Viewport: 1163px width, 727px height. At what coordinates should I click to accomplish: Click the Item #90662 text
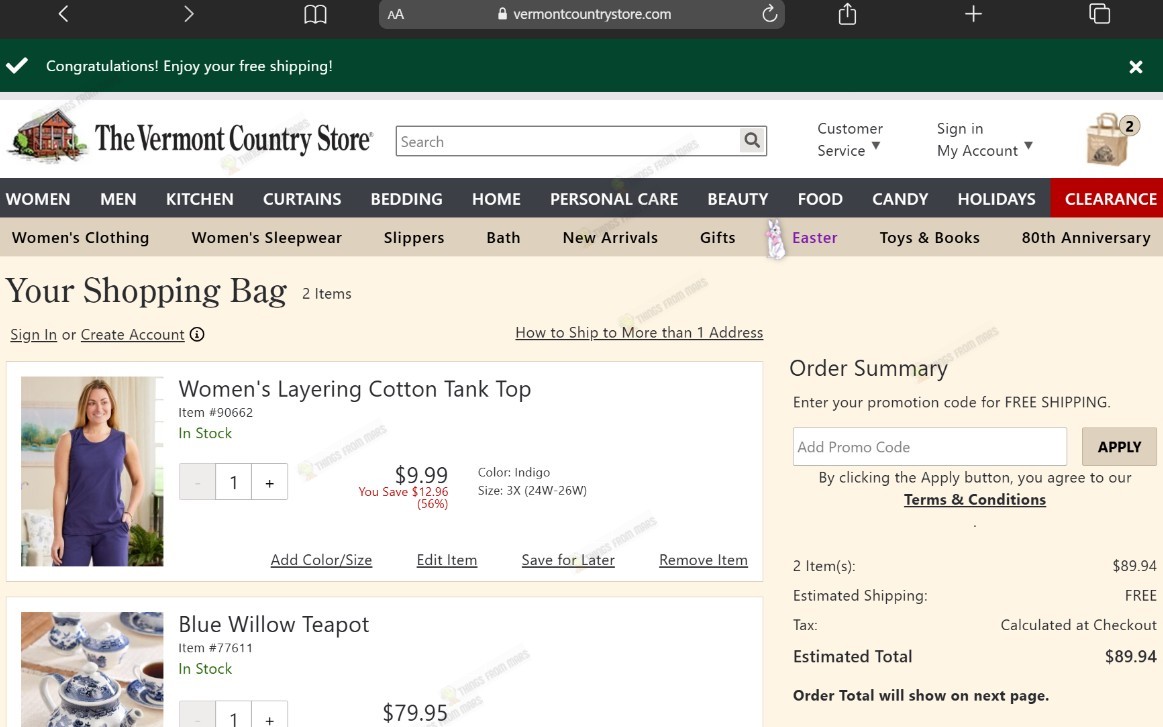click(215, 412)
